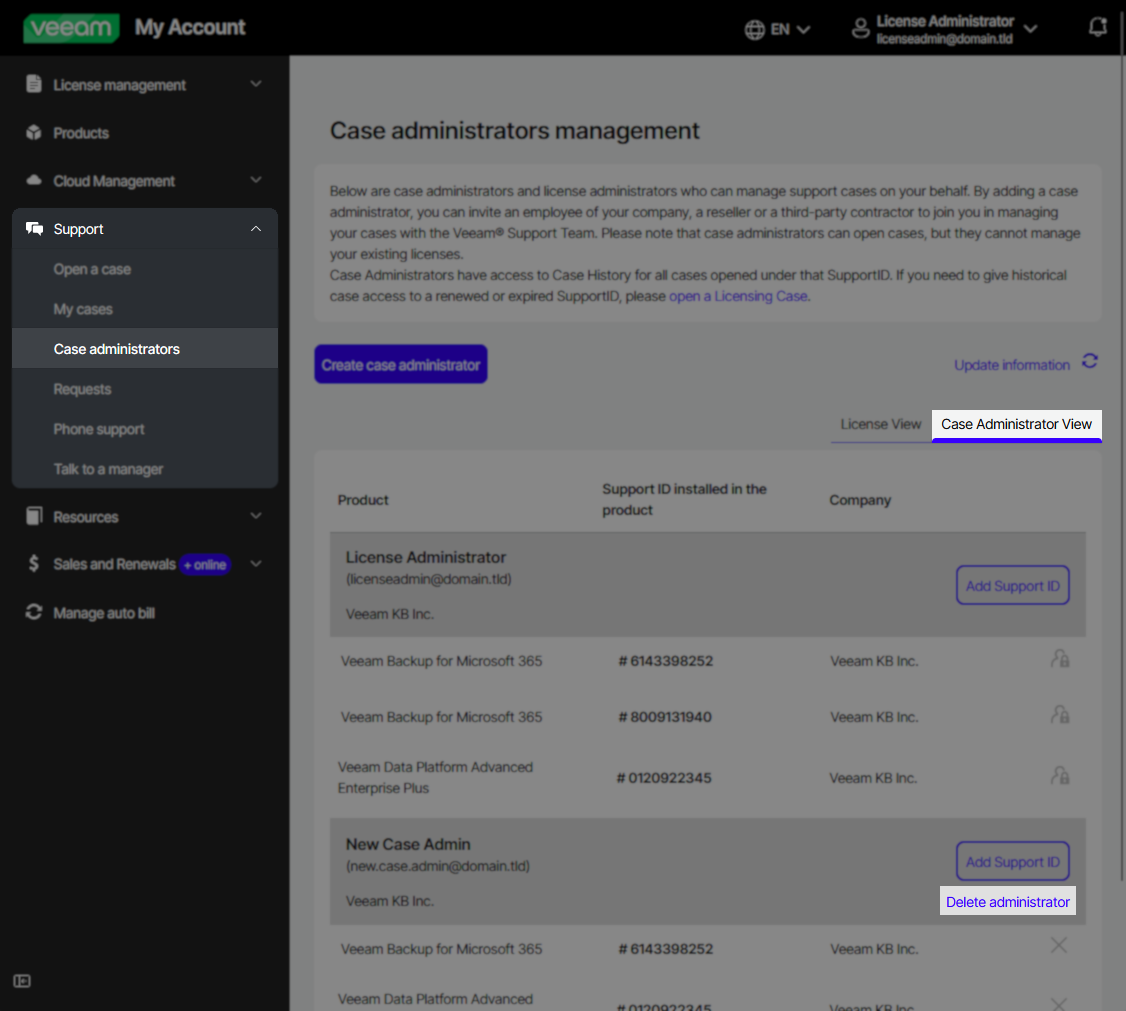This screenshot has width=1126, height=1011.
Task: Click the Sales and Renewals dollar icon
Action: 31,564
